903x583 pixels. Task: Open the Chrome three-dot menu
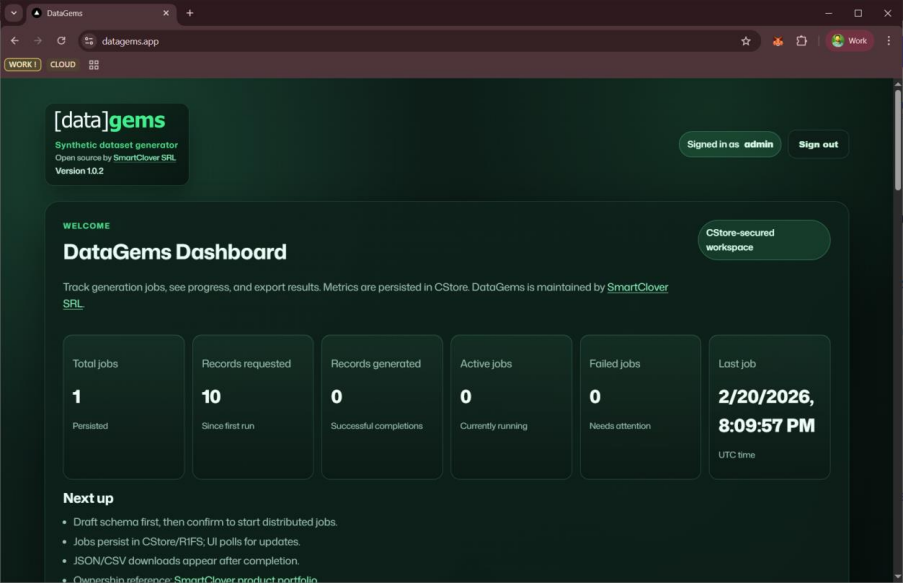(x=888, y=40)
